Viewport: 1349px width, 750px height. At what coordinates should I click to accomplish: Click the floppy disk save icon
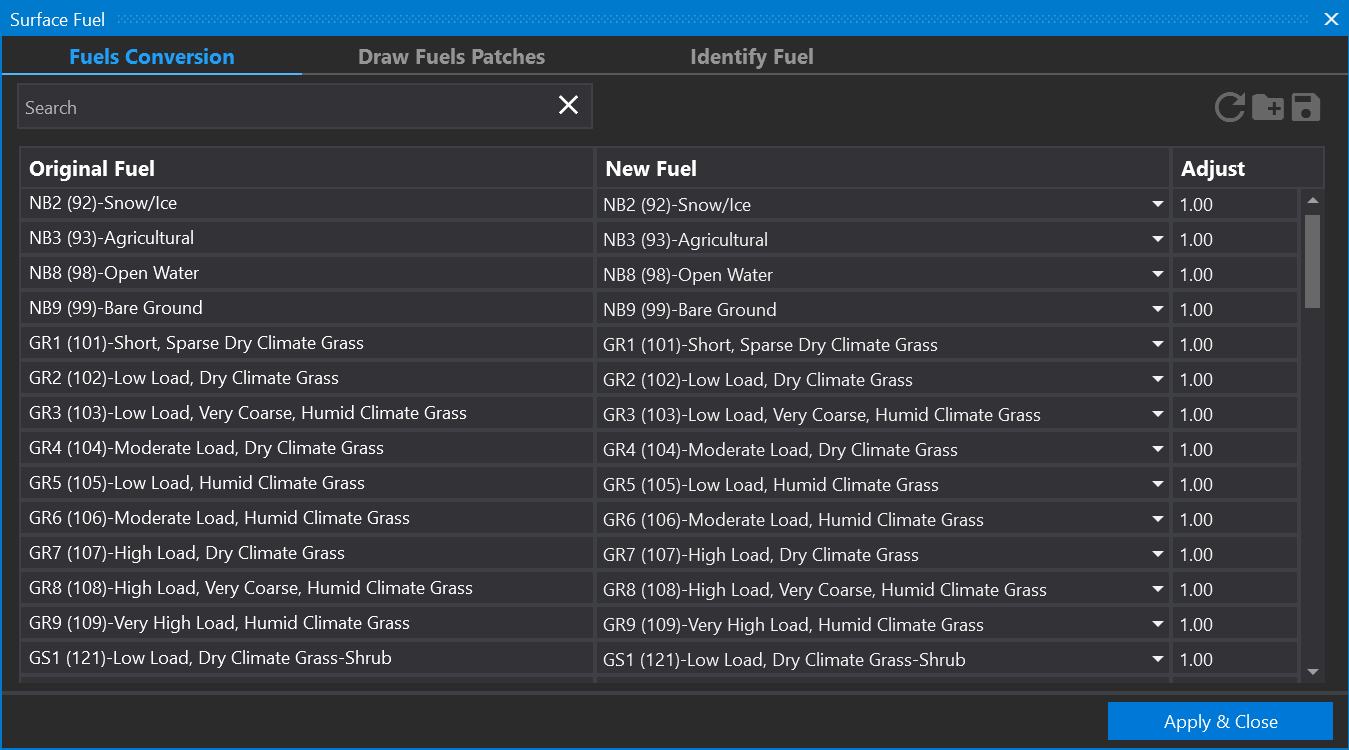[1306, 107]
